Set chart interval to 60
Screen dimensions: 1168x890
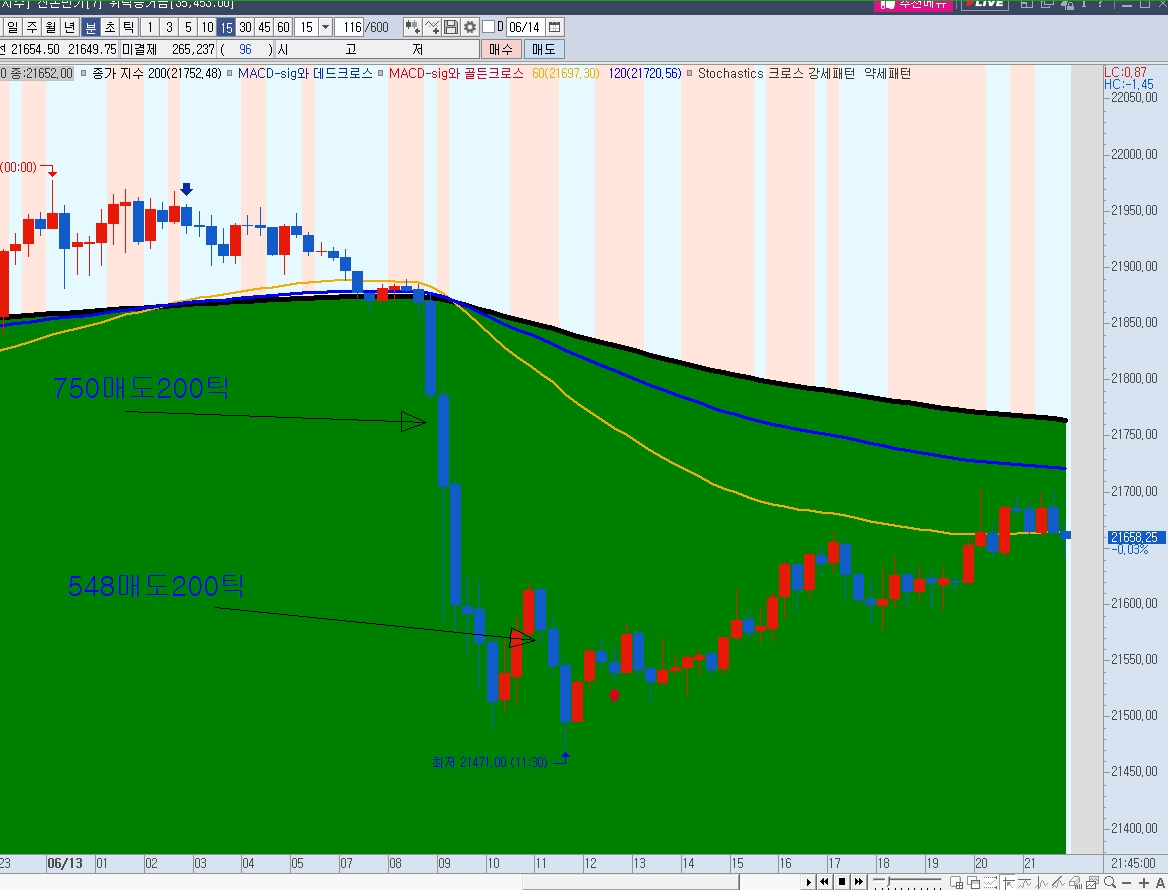point(283,28)
